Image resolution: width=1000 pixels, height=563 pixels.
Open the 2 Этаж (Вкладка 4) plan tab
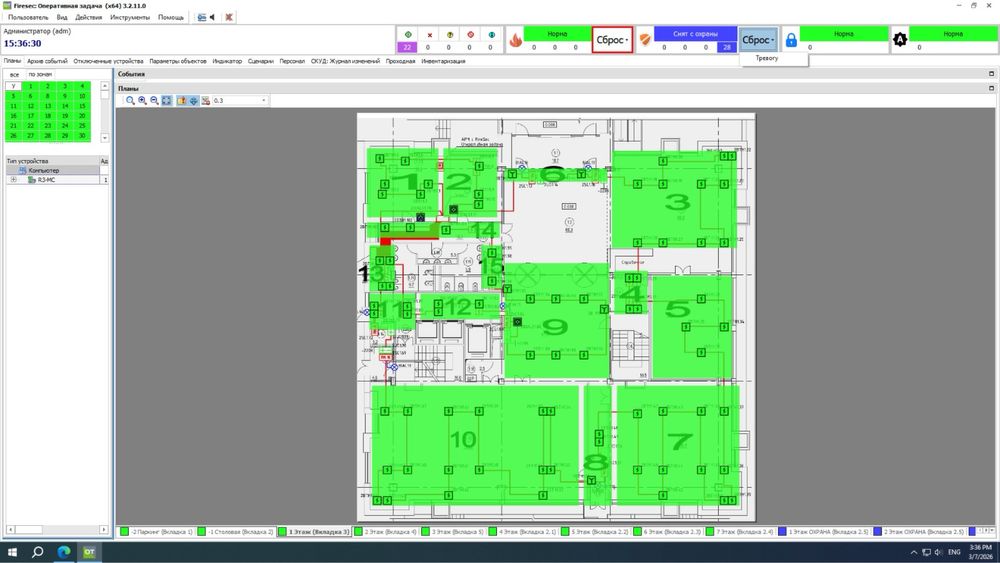(386, 531)
